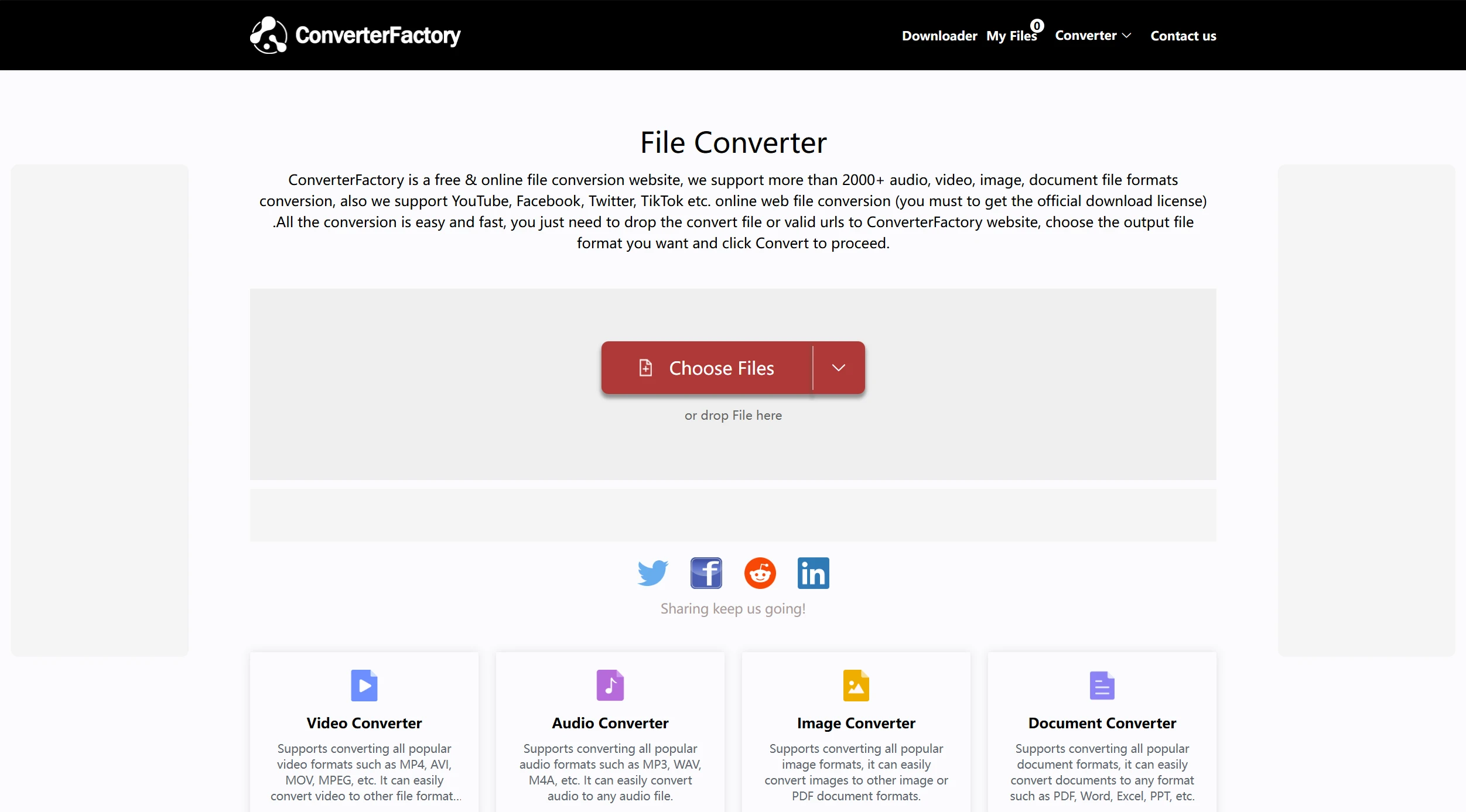Open the ConverterFactory home text link
The height and width of the screenshot is (812, 1466).
point(378,35)
